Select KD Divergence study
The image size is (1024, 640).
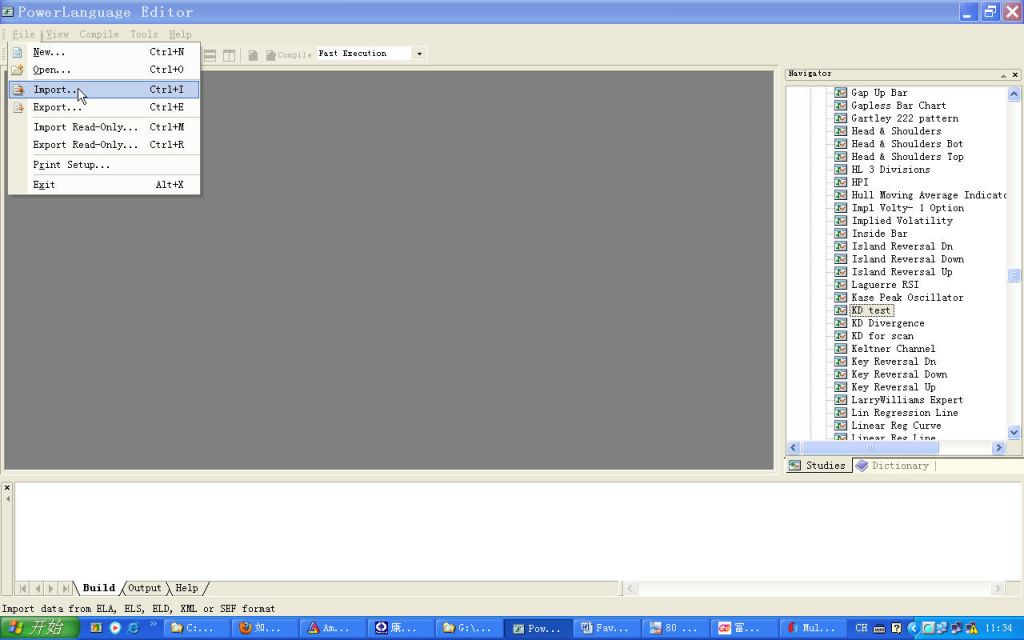coord(888,323)
